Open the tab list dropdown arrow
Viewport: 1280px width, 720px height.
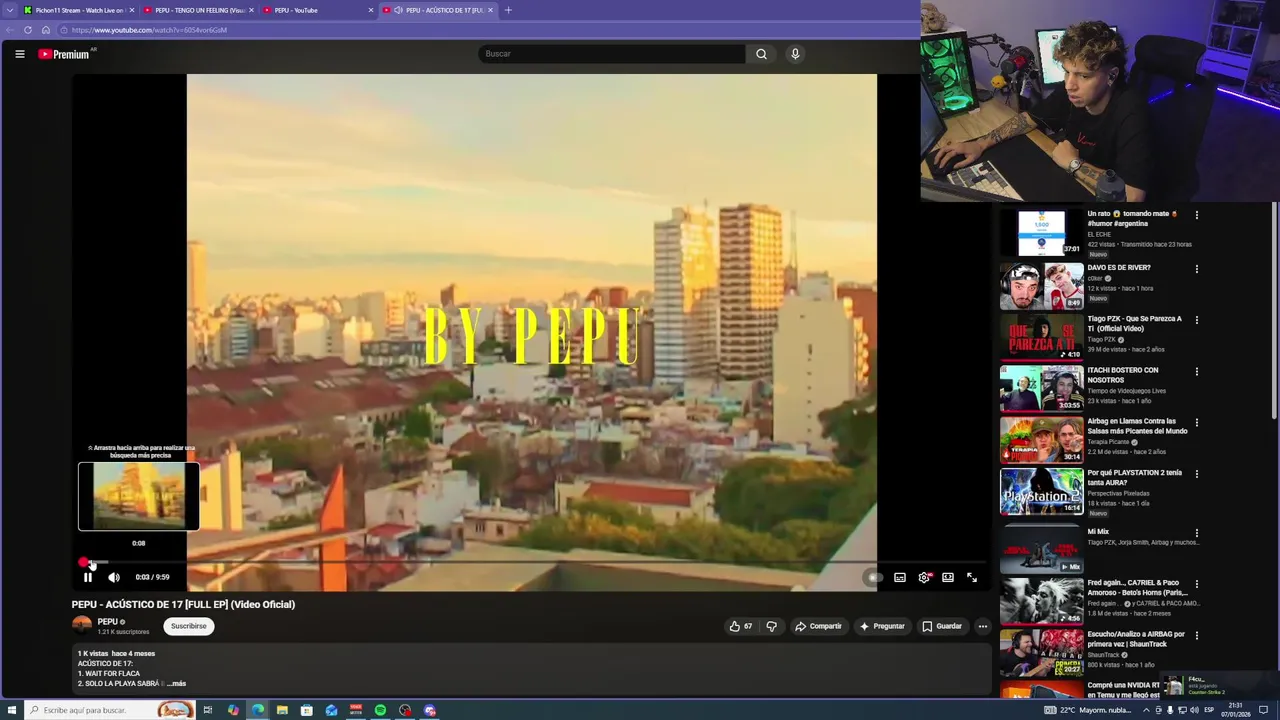click(x=9, y=10)
